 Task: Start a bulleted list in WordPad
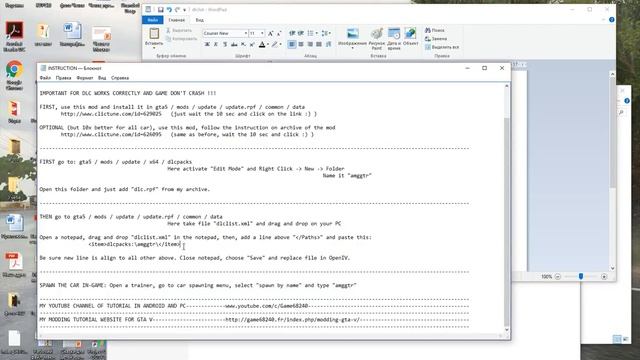point(310,33)
